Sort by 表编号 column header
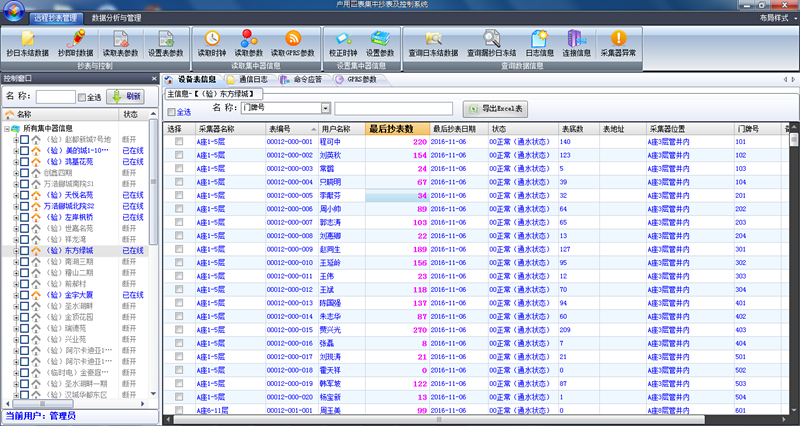Screen dimensions: 800x426 (x=291, y=129)
